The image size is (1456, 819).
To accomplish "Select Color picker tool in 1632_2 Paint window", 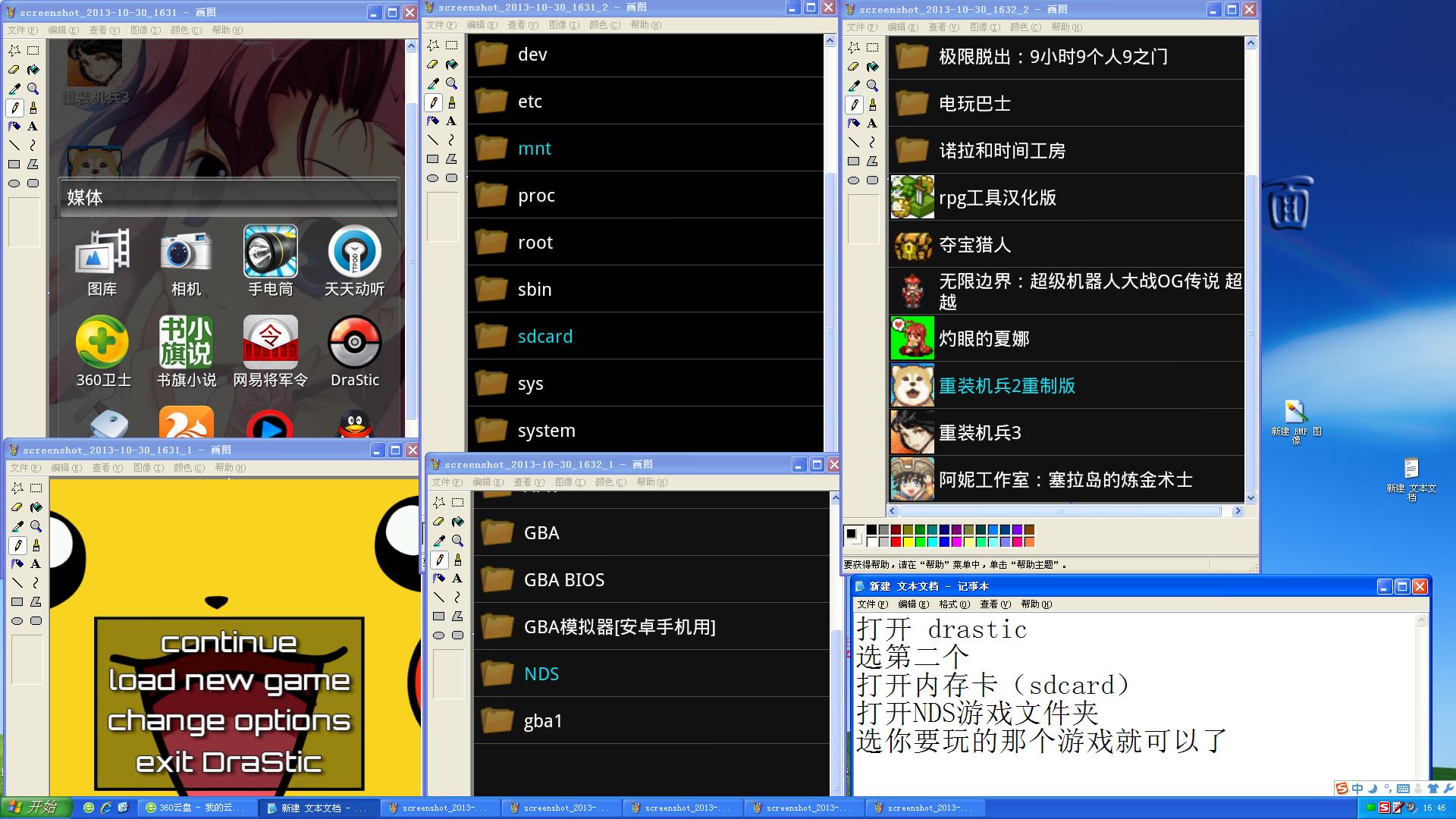I will pos(854,86).
